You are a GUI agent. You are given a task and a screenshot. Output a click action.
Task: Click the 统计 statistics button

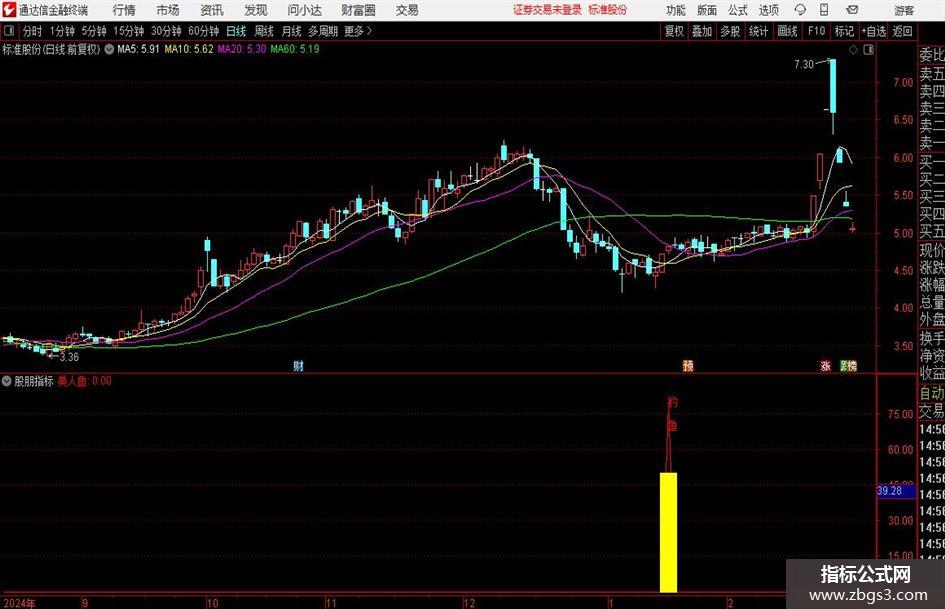click(x=758, y=31)
